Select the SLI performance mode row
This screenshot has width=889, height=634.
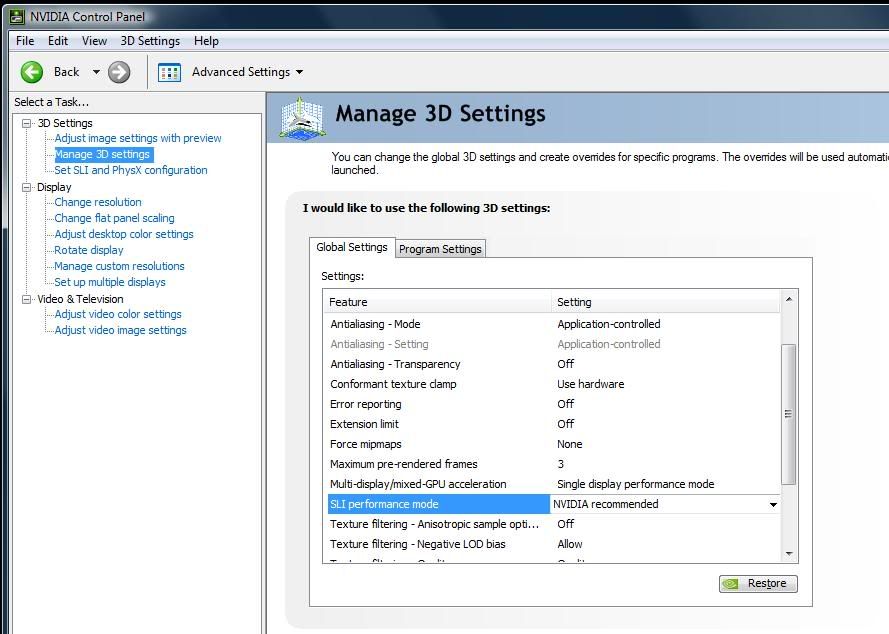(554, 504)
